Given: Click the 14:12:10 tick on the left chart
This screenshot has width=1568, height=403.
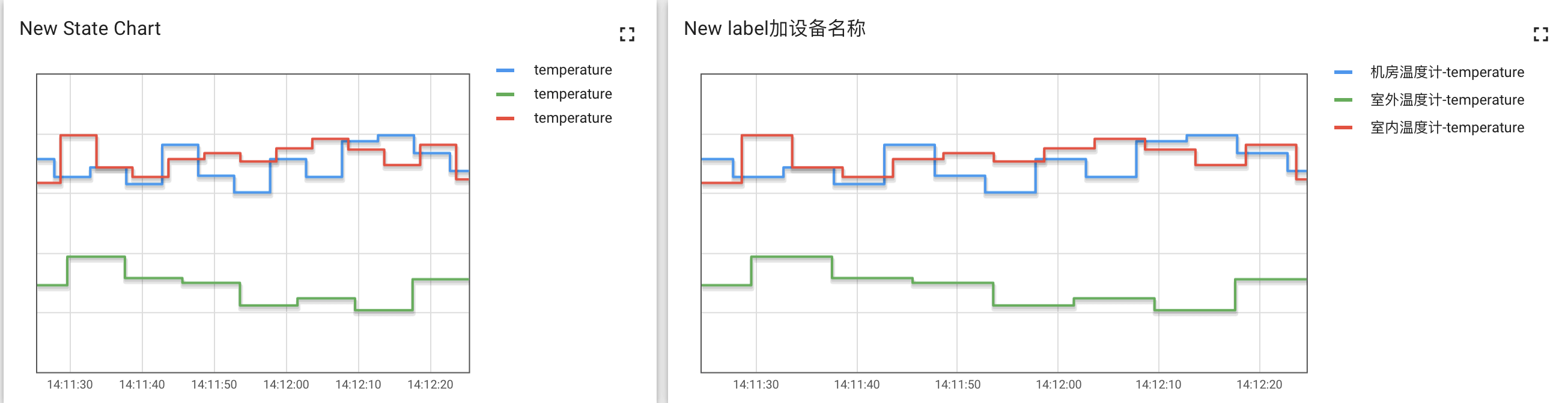Looking at the screenshot, I should pos(358,385).
